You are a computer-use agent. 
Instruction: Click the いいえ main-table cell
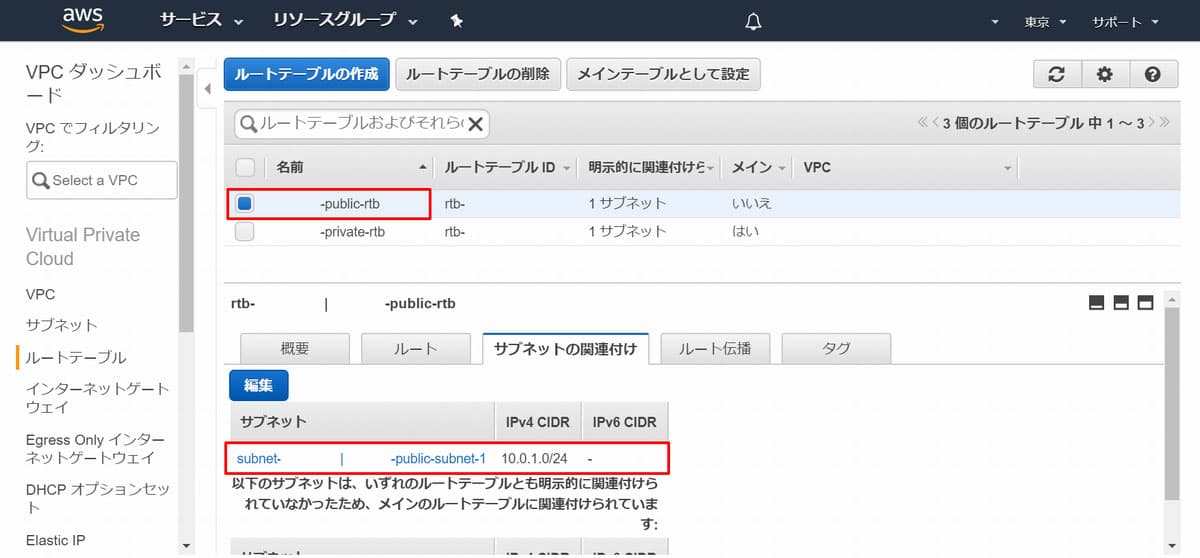point(752,204)
